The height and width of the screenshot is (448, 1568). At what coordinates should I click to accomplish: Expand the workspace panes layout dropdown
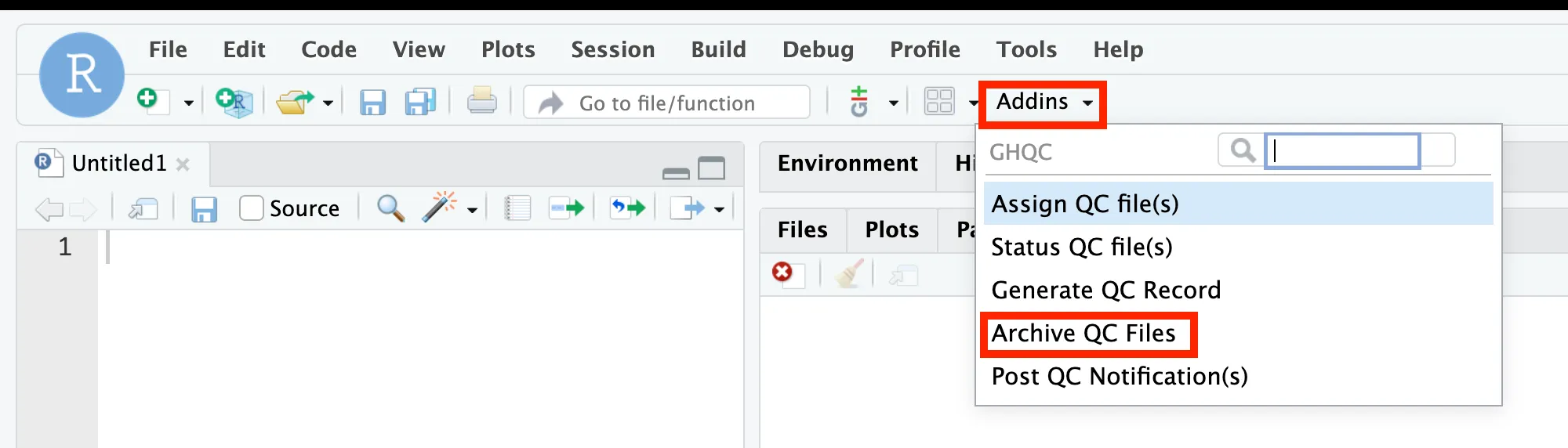pos(973,103)
